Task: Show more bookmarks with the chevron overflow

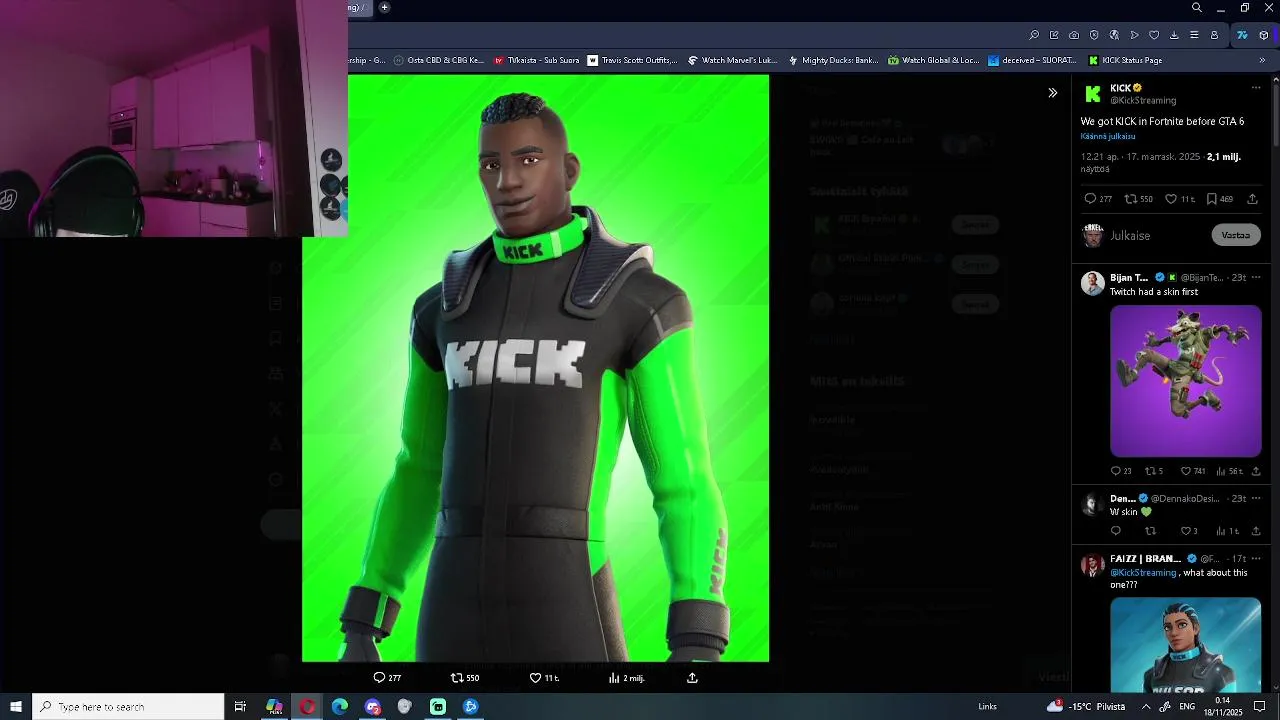Action: click(x=1262, y=60)
